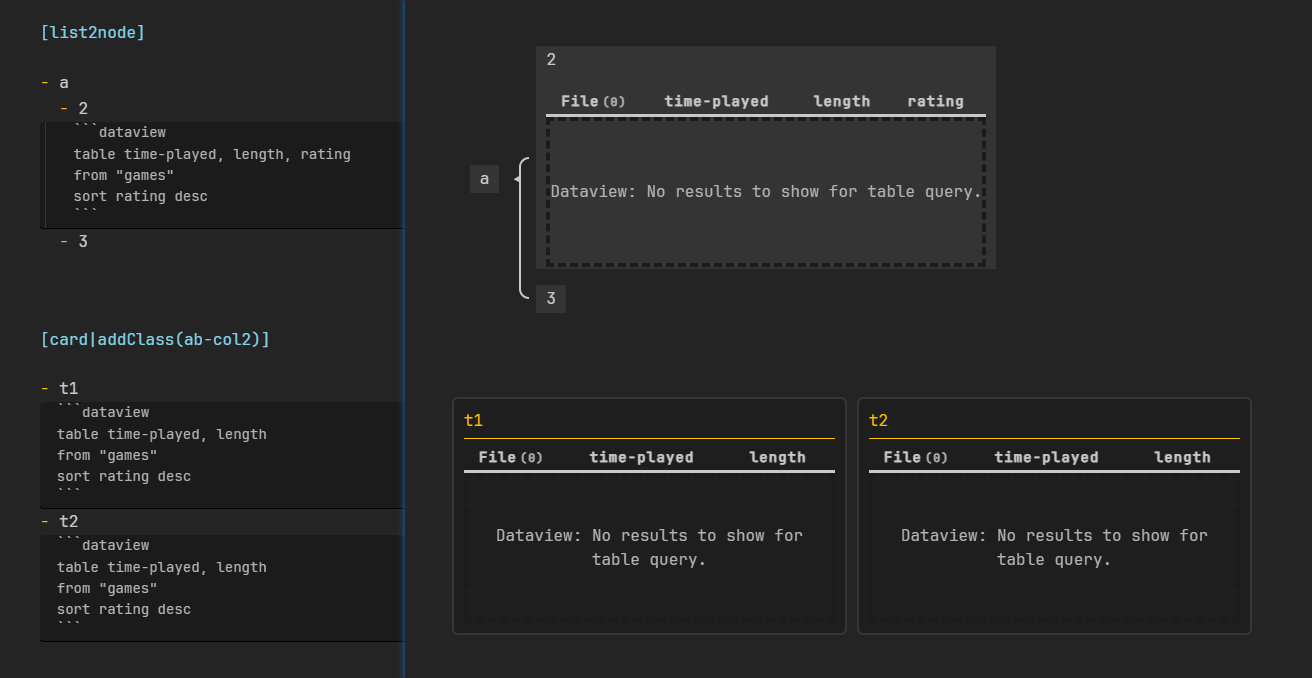
Task: Click the curly bracket connecting node a
Action: coord(522,228)
